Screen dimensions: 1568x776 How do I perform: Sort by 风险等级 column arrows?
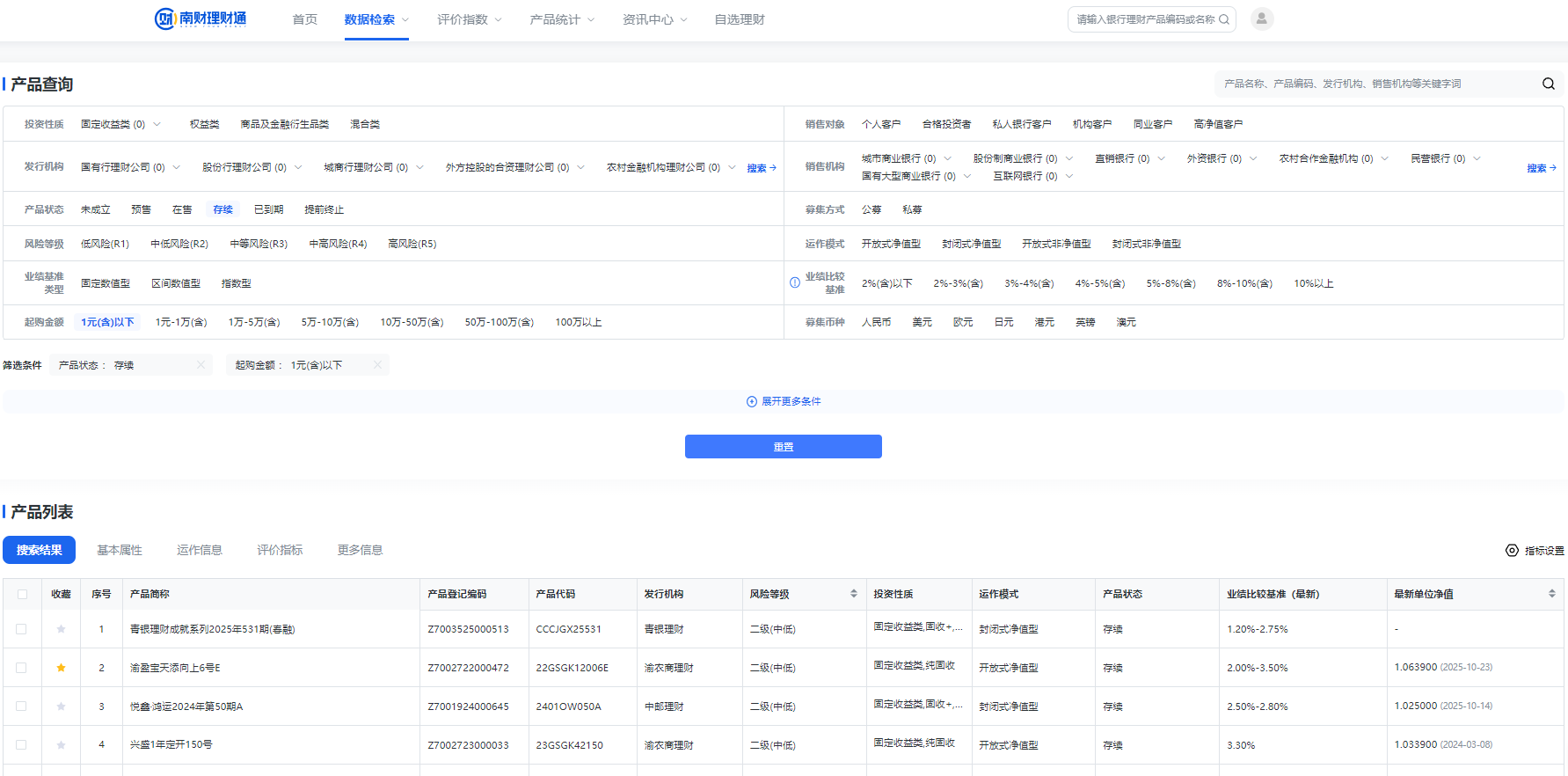(853, 594)
